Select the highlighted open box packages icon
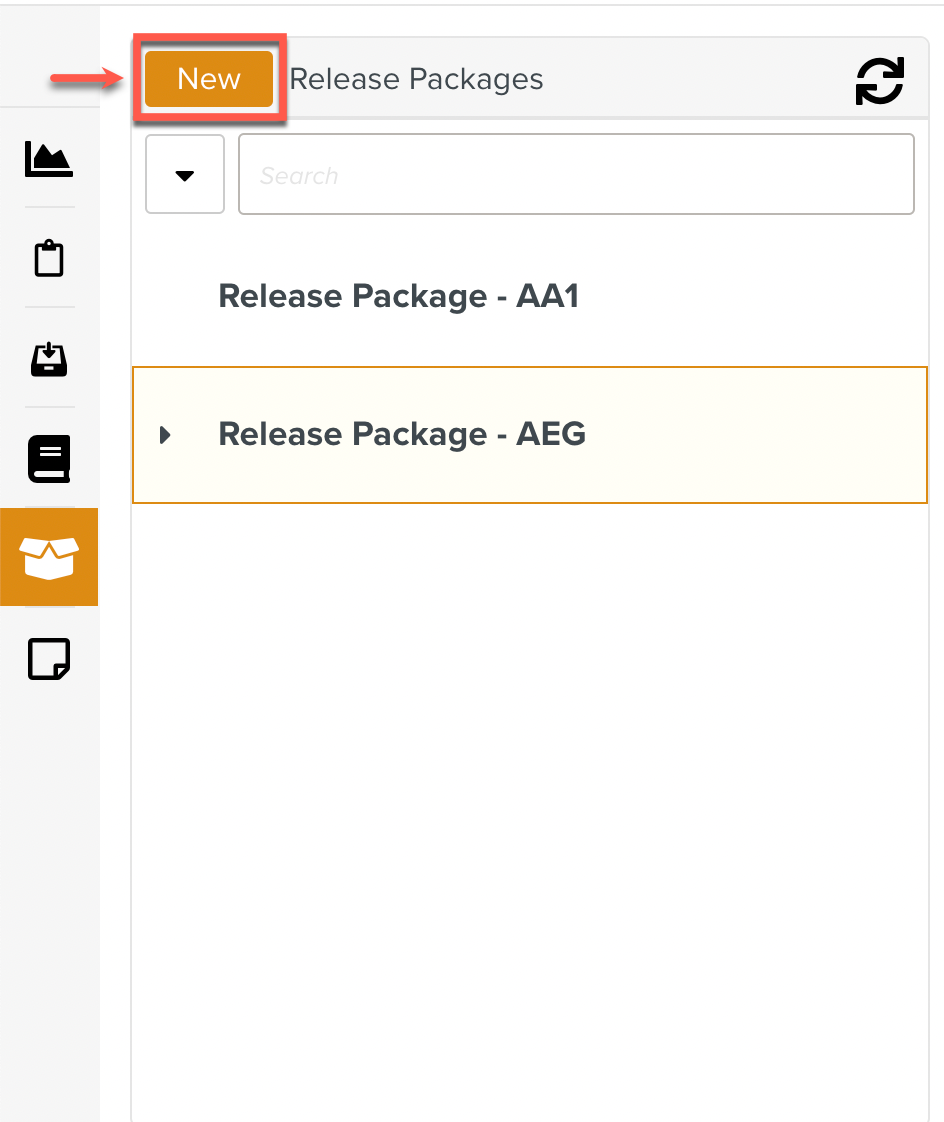944x1122 pixels. (49, 557)
